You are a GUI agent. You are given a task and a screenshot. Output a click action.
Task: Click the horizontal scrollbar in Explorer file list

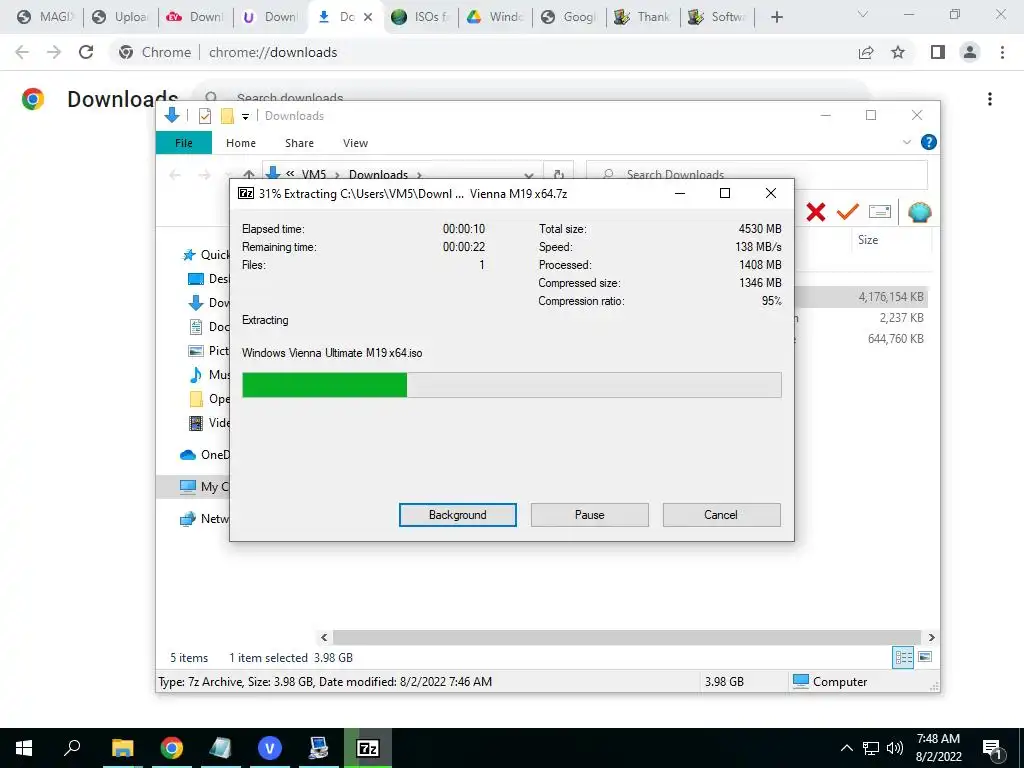pyautogui.click(x=627, y=637)
